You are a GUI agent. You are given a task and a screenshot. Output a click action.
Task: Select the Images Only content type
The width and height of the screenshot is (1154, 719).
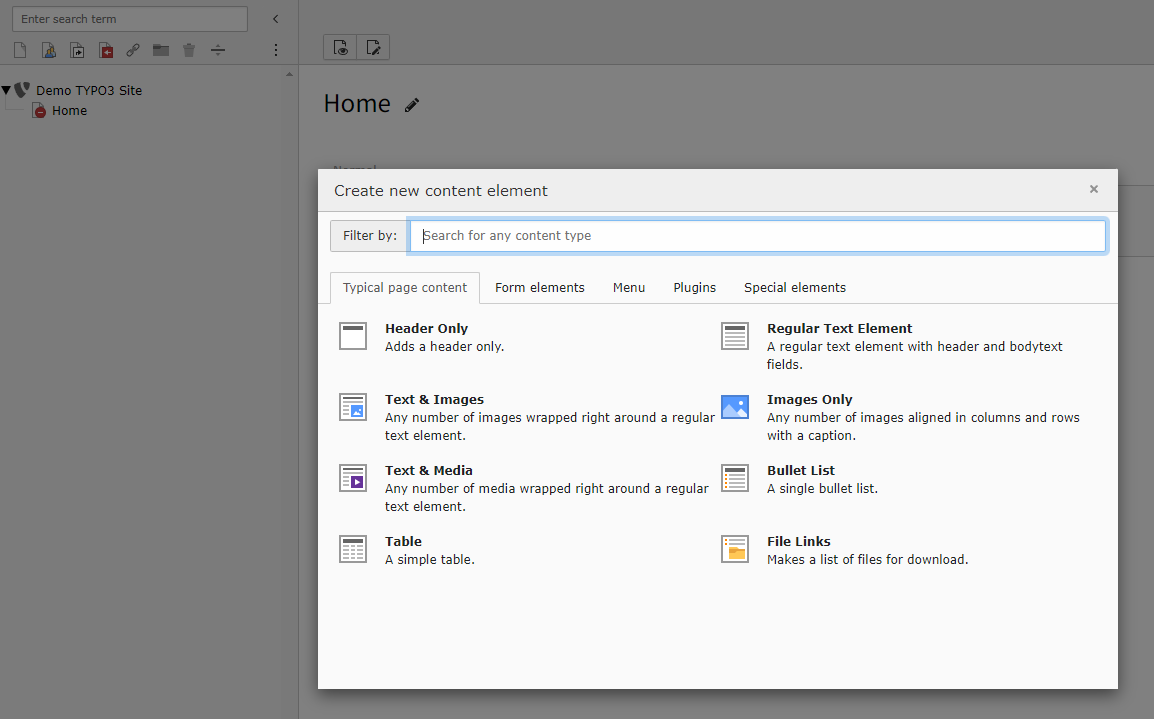coord(809,399)
